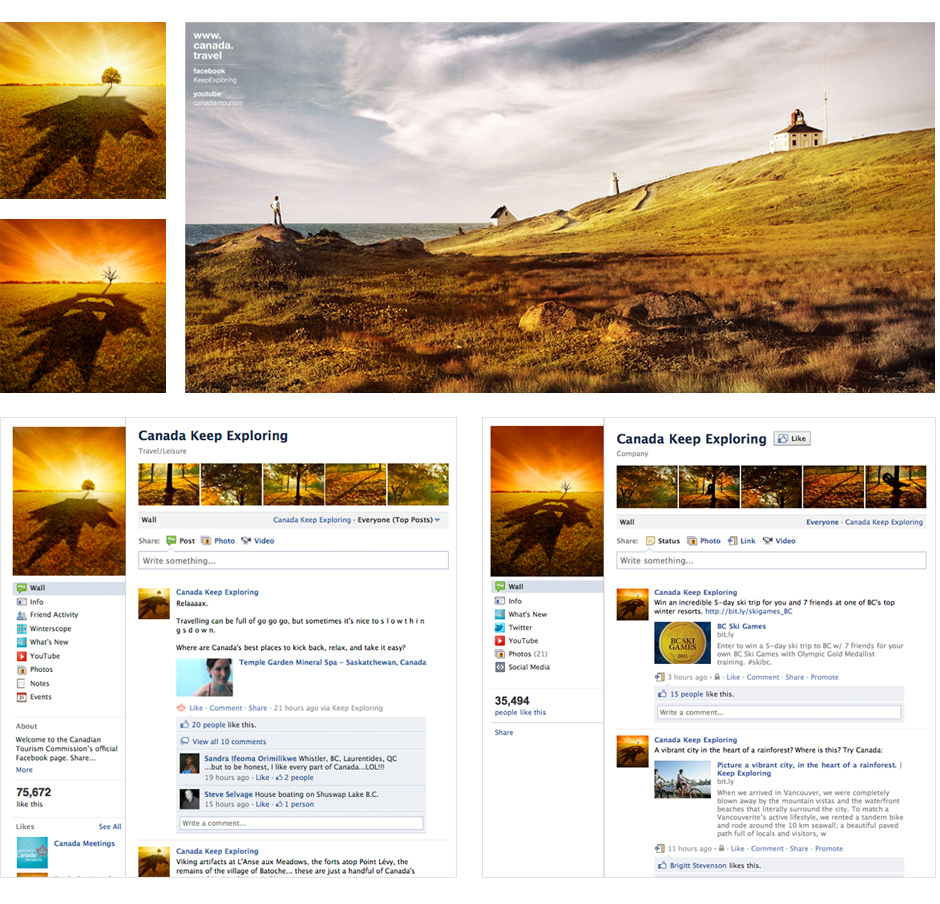Image resolution: width=940 pixels, height=904 pixels.
Task: Click Brigitt Stevenson's name
Action: (x=698, y=866)
